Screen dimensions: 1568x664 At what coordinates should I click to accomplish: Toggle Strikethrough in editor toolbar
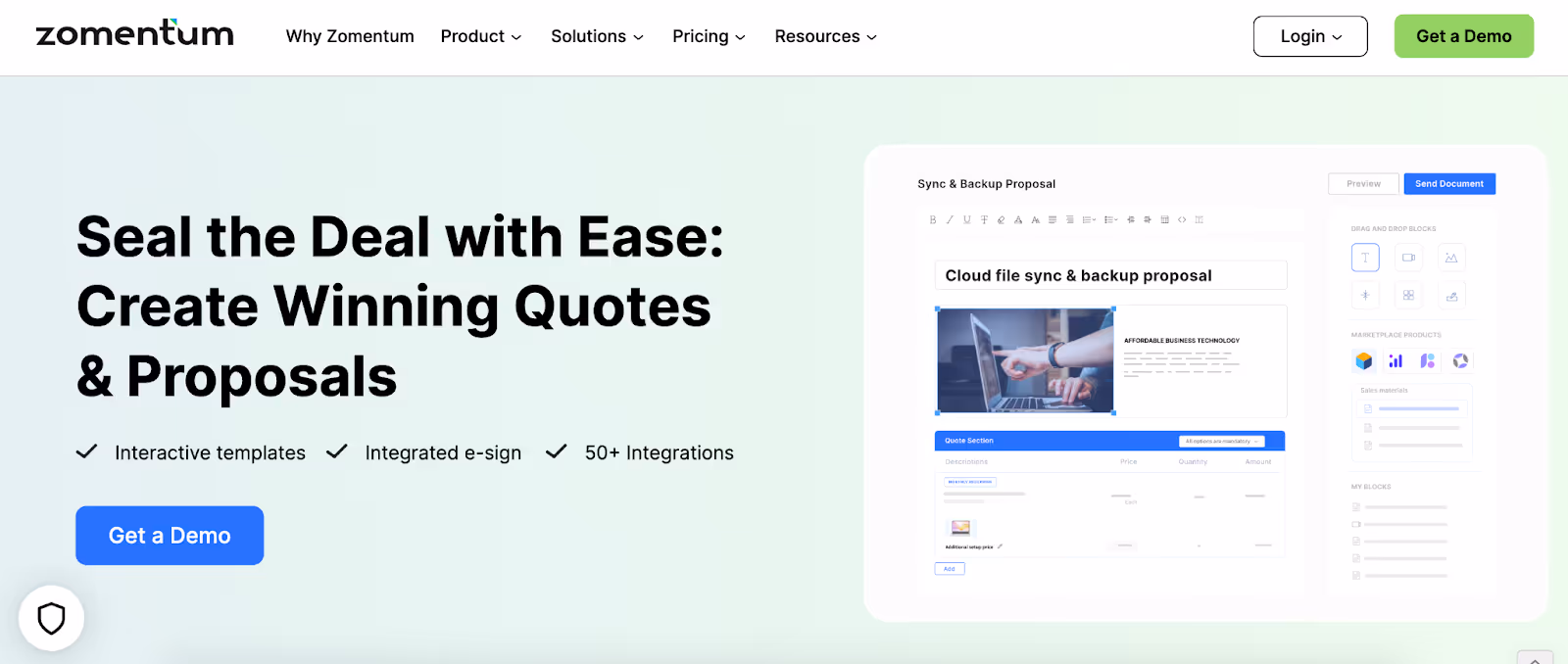[984, 219]
